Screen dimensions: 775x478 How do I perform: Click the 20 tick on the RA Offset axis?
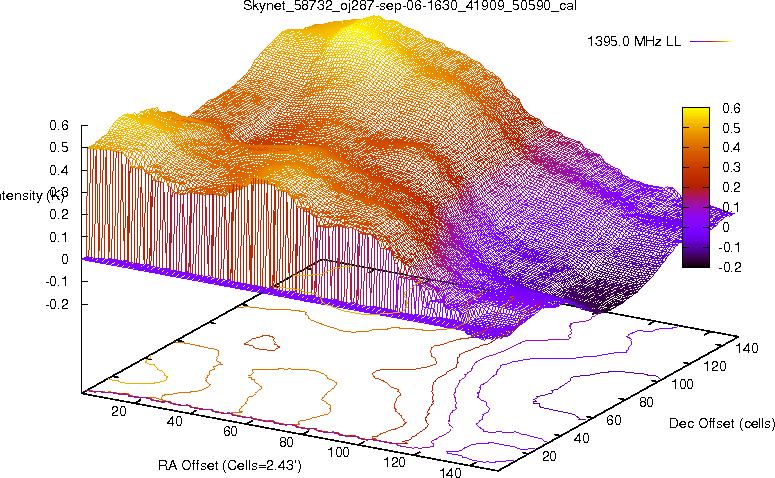click(119, 411)
